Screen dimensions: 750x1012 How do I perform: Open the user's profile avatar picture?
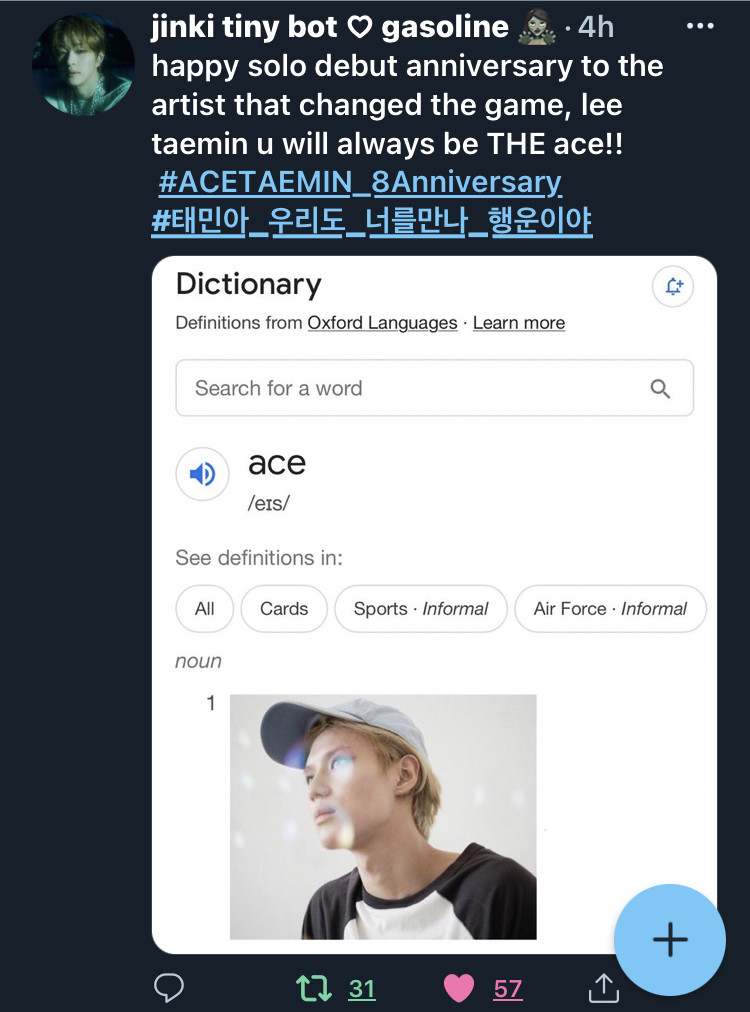(x=83, y=65)
